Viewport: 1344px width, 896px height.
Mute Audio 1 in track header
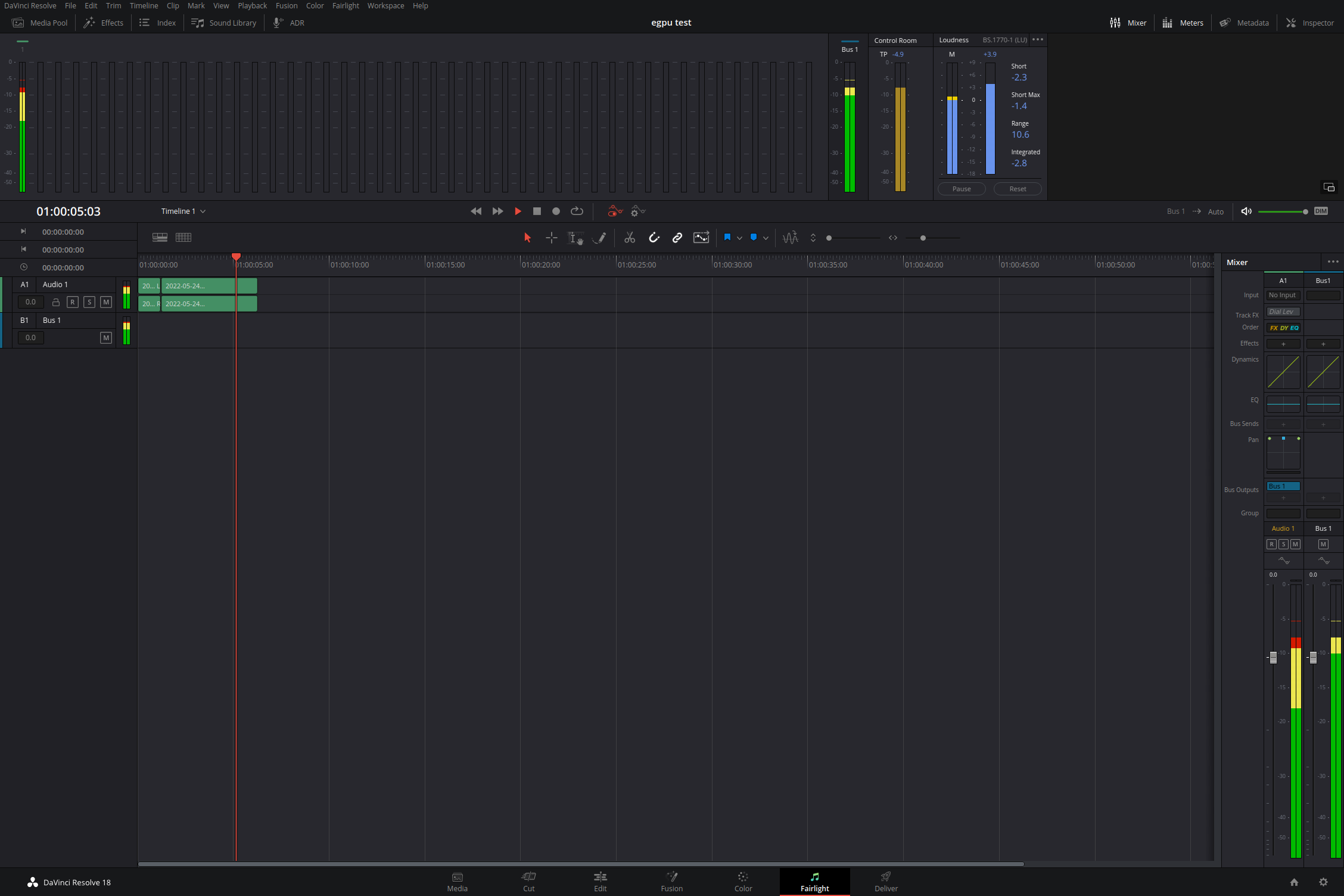tap(106, 302)
